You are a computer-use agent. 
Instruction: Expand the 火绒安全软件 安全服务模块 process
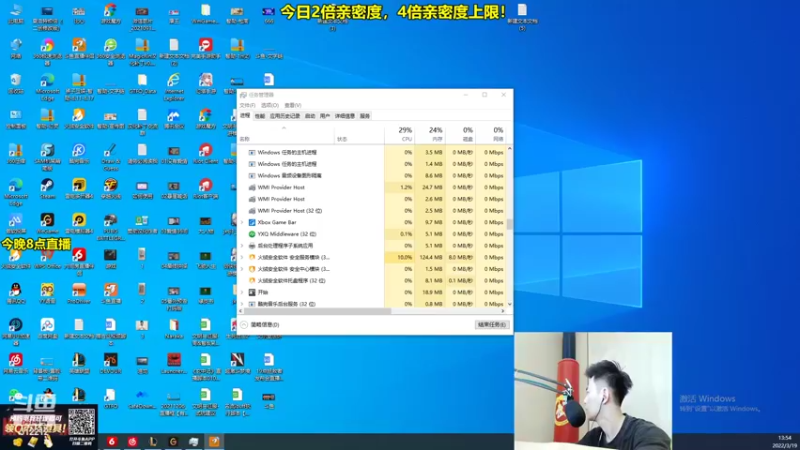242,258
